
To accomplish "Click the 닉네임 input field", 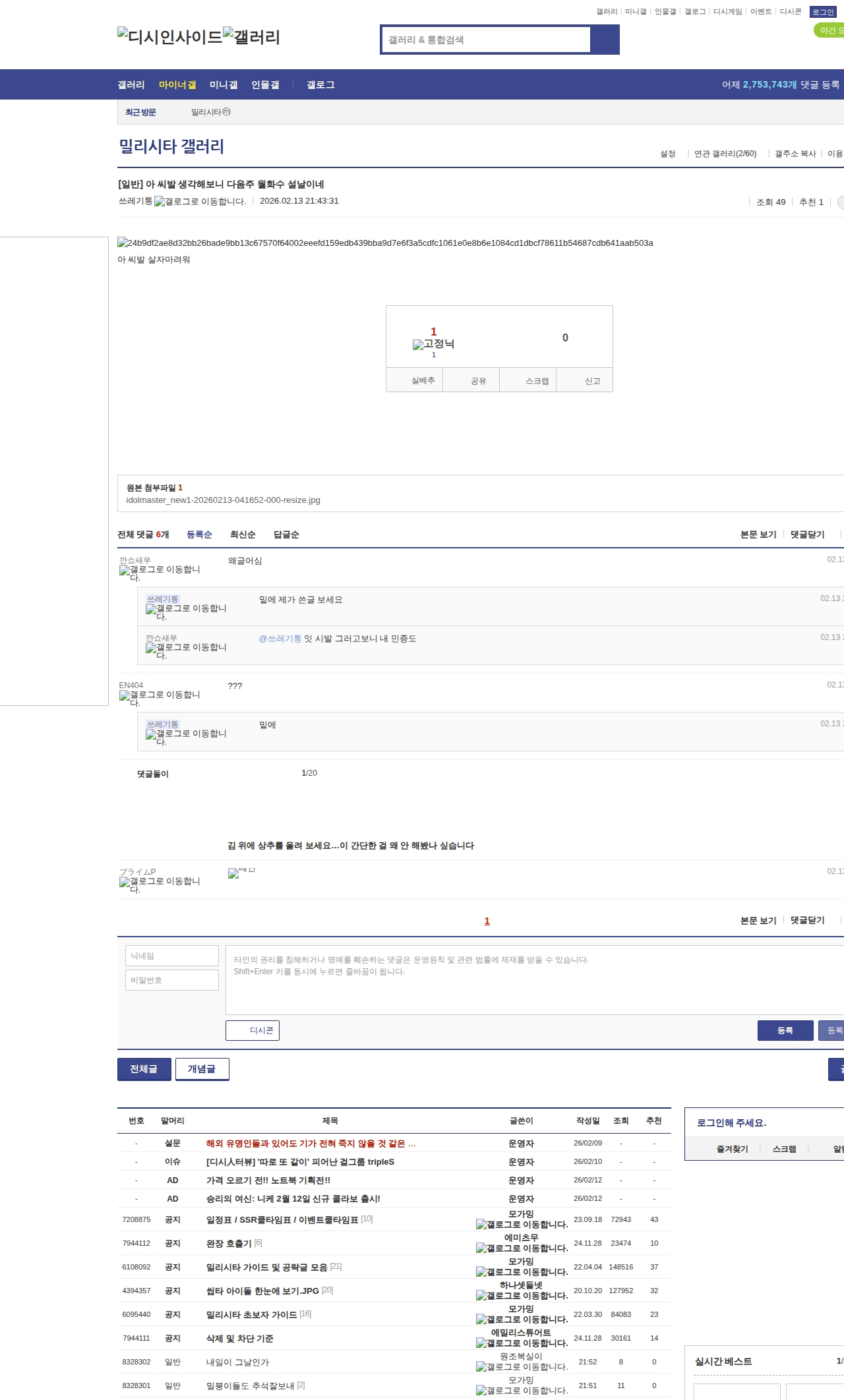I will [172, 956].
